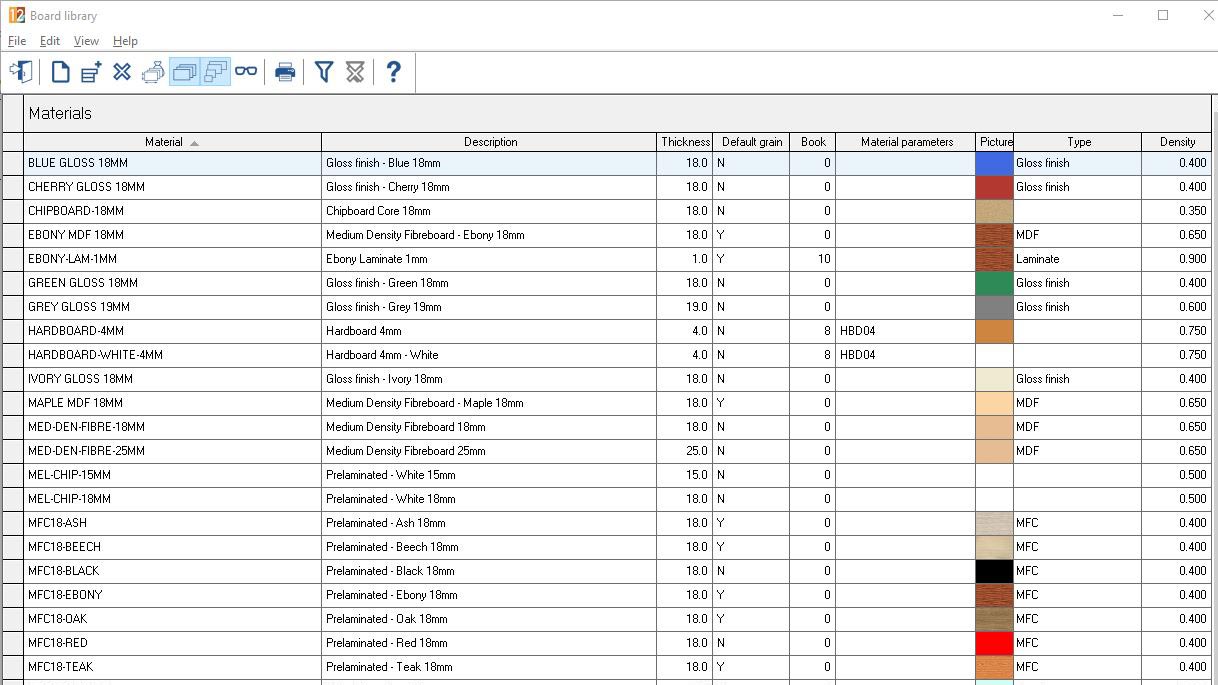The image size is (1218, 685).
Task: Open the View menu
Action: [x=86, y=41]
